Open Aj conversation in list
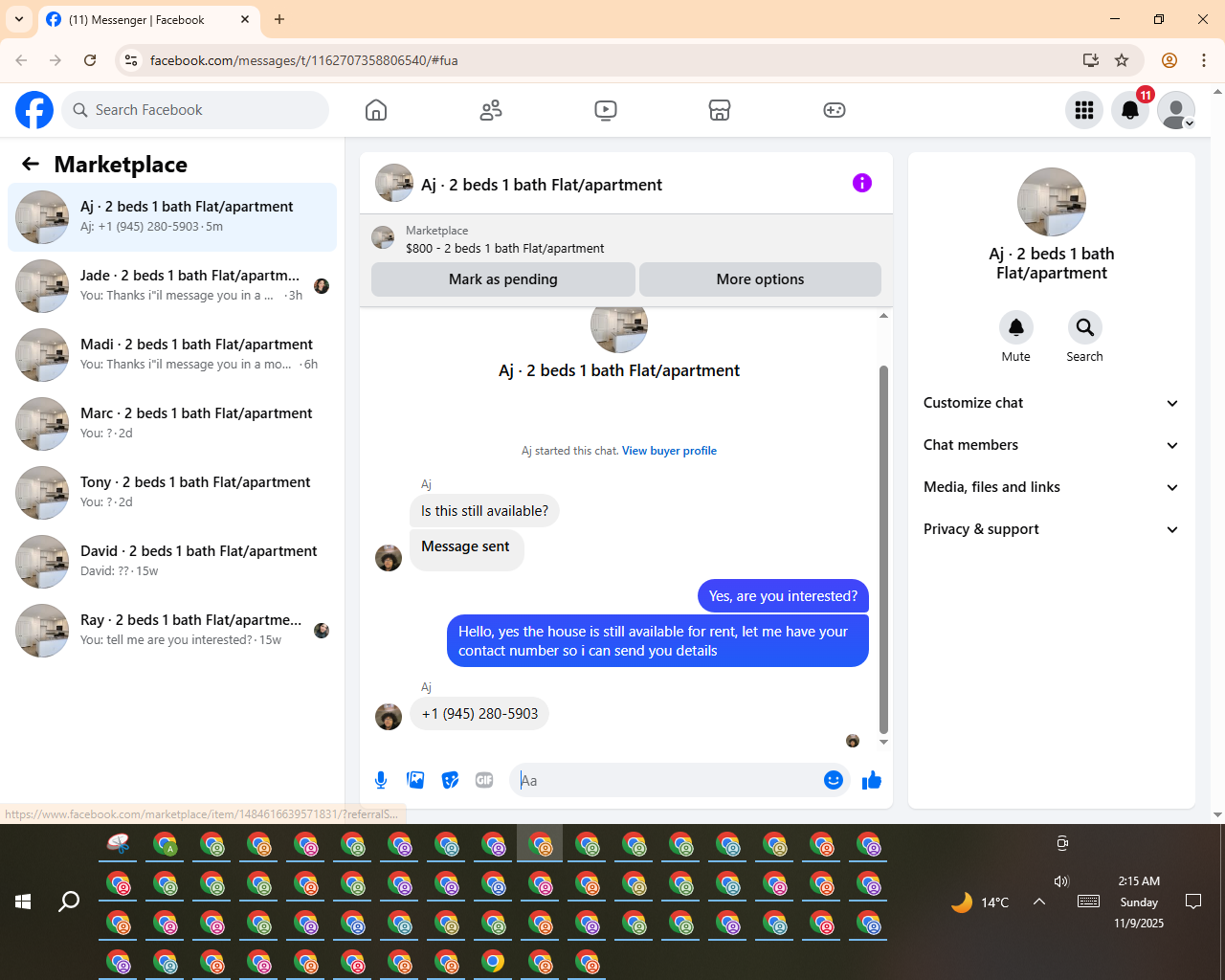 click(172, 217)
